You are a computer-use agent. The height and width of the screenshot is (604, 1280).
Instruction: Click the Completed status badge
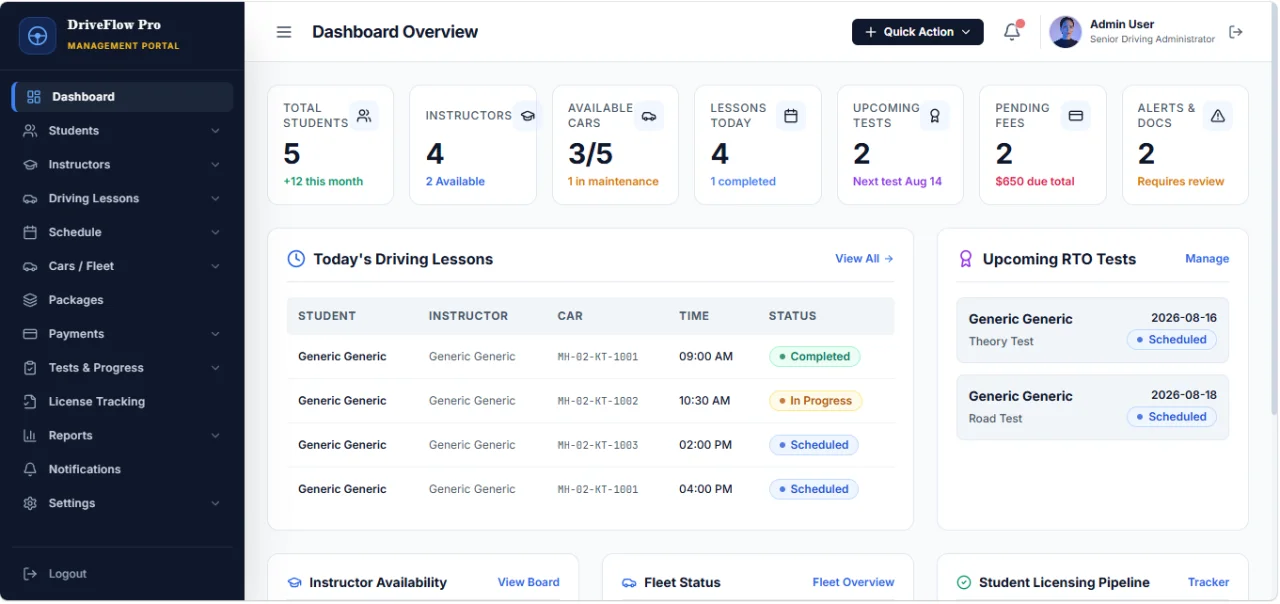point(814,357)
